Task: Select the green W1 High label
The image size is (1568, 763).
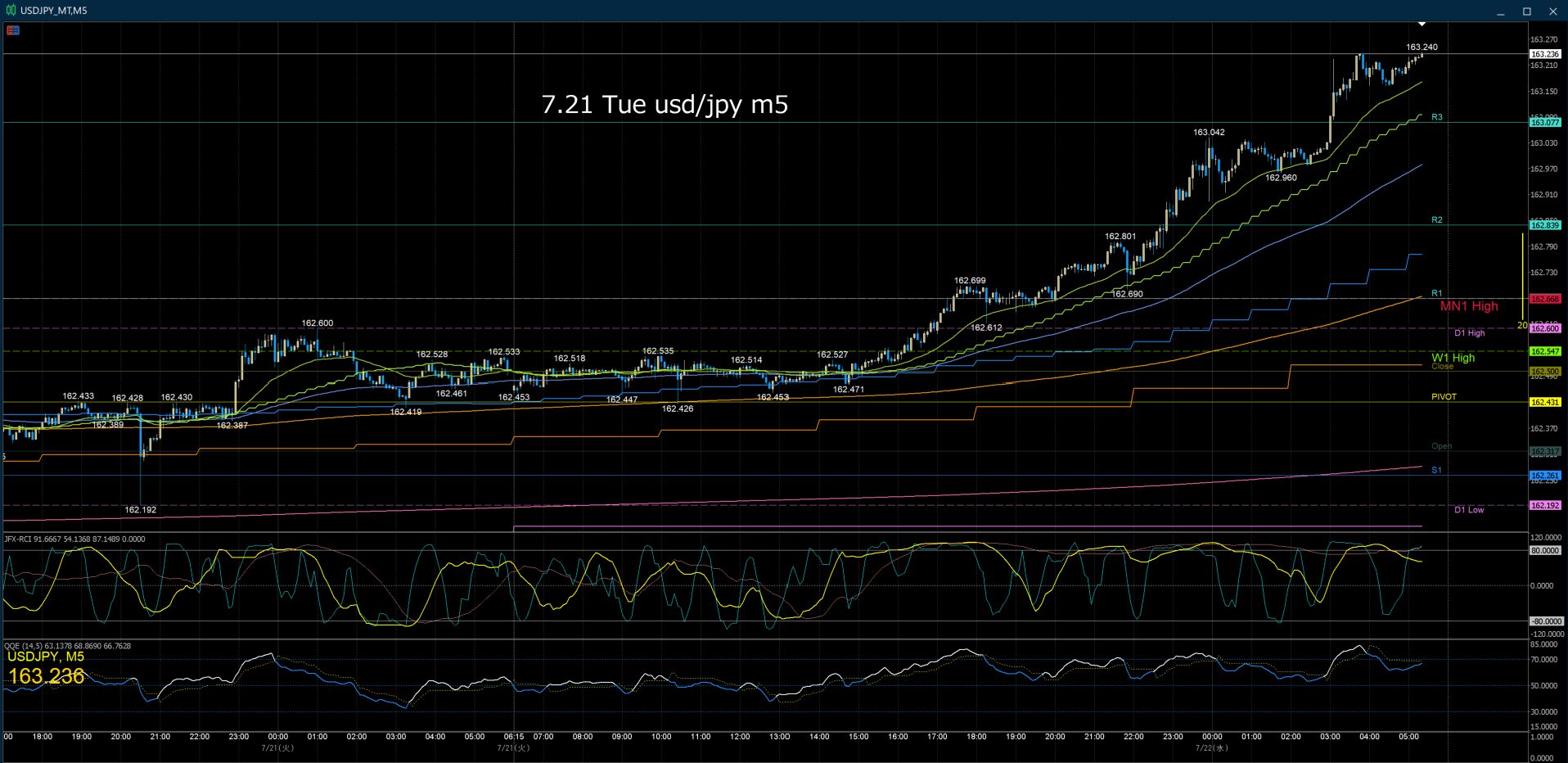Action: [x=1453, y=358]
